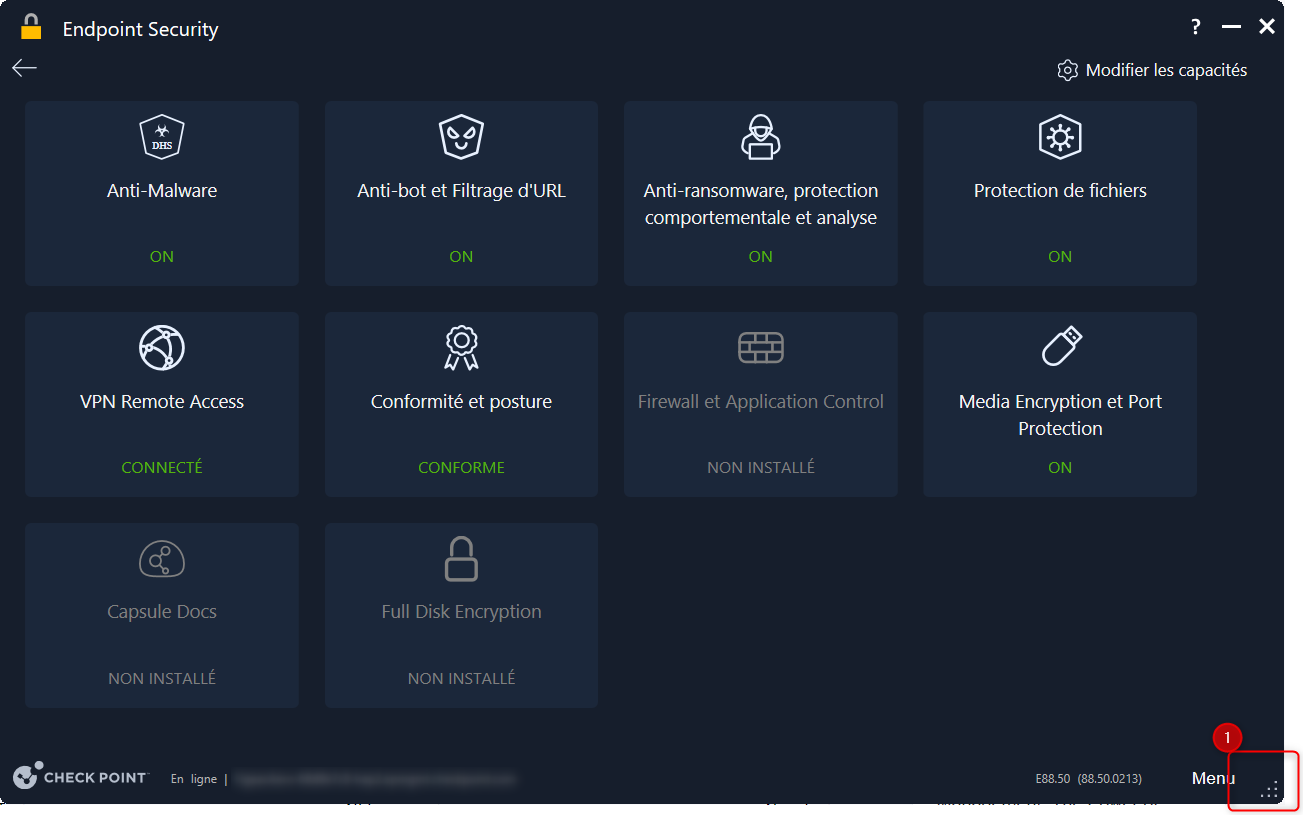1303x815 pixels.
Task: Click the Conformité et posture ribbon badge icon
Action: click(x=461, y=348)
